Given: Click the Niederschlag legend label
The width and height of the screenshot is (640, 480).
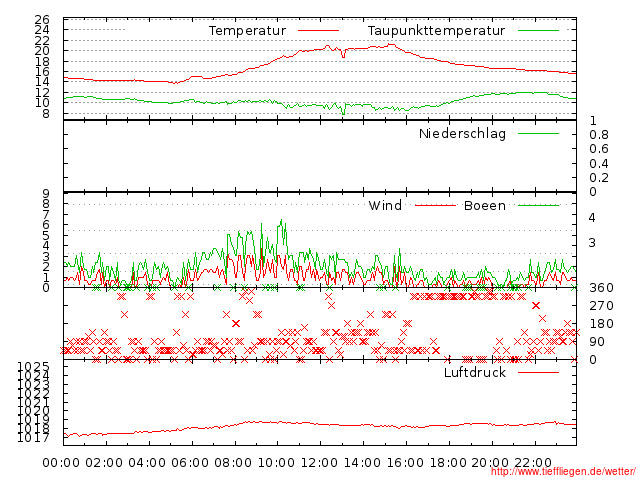Looking at the screenshot, I should (462, 133).
